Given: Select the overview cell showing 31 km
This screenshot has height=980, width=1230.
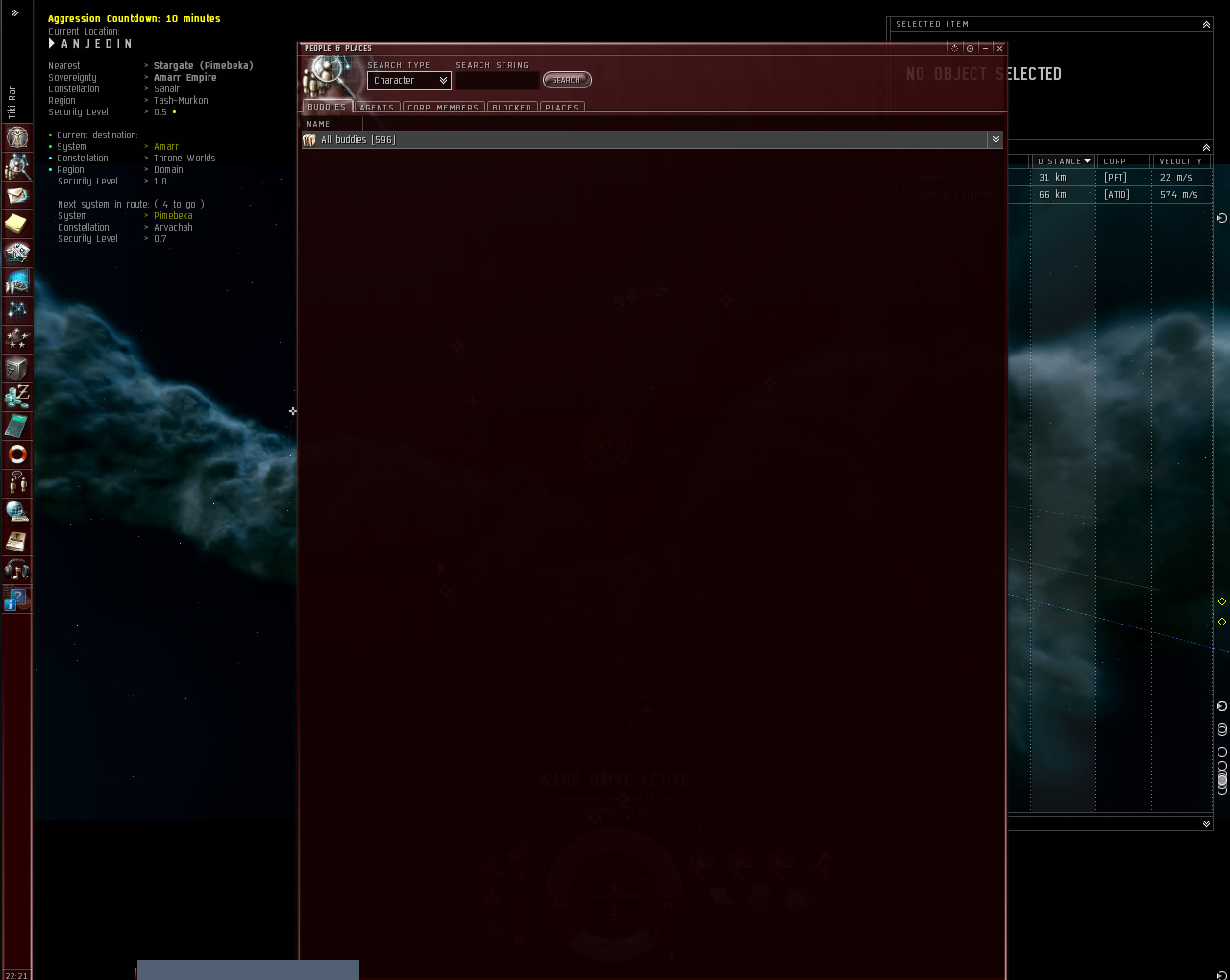Looking at the screenshot, I should pos(1052,178).
